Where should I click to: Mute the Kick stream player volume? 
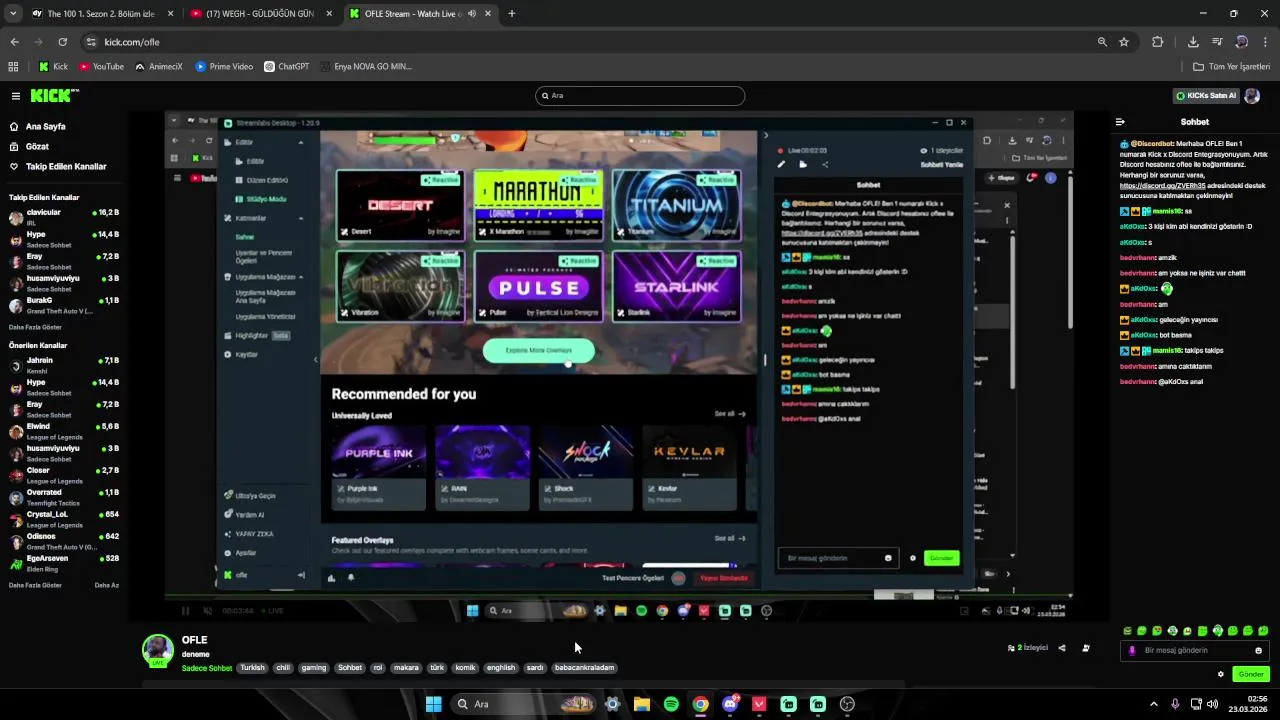(x=207, y=610)
